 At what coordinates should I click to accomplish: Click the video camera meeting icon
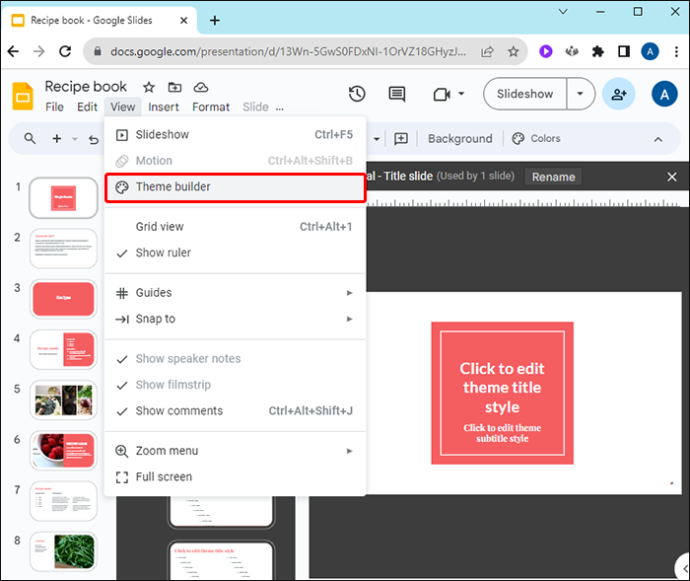[441, 94]
